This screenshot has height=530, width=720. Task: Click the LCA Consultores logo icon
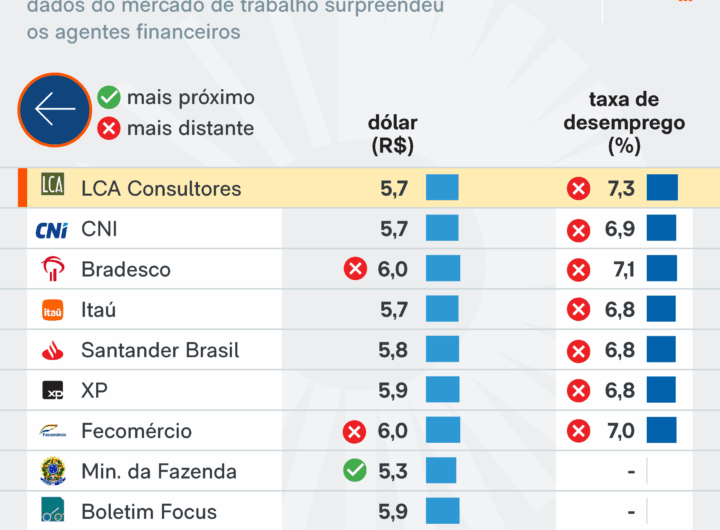point(52,186)
